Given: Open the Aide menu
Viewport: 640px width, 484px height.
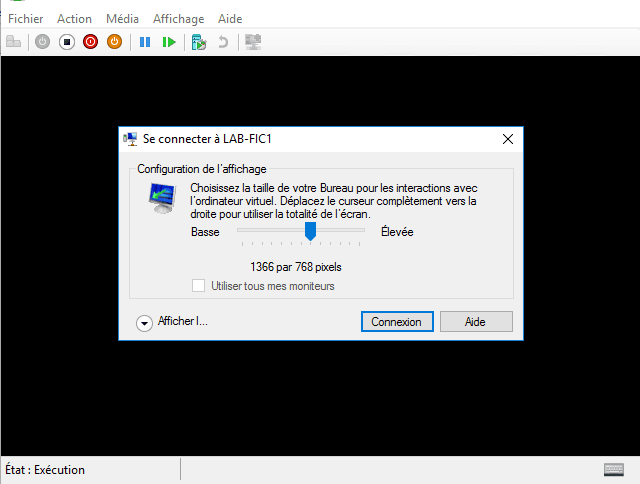Looking at the screenshot, I should click(x=230, y=19).
